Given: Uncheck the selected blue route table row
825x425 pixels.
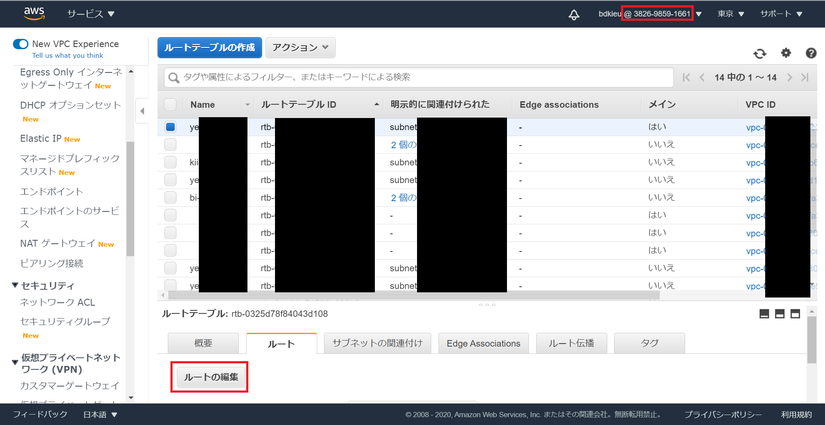Looking at the screenshot, I should click(x=170, y=127).
